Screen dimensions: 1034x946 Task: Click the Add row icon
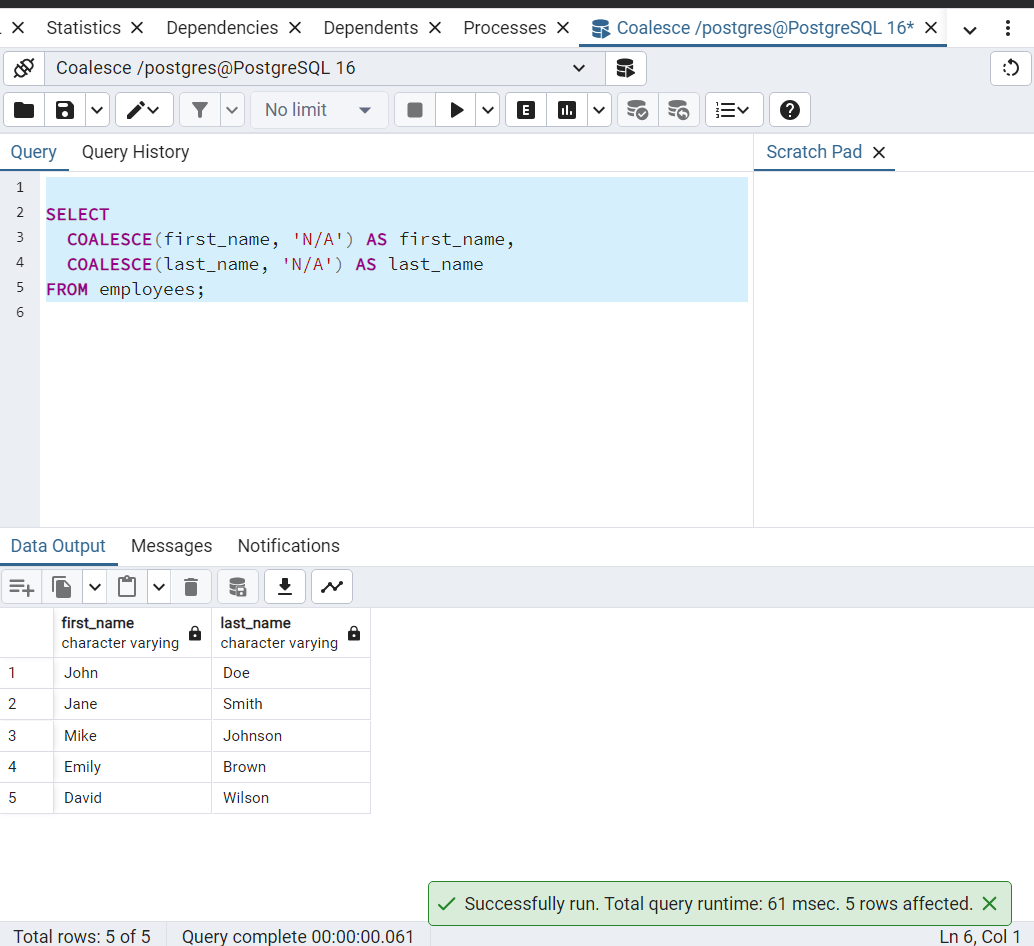tap(22, 587)
